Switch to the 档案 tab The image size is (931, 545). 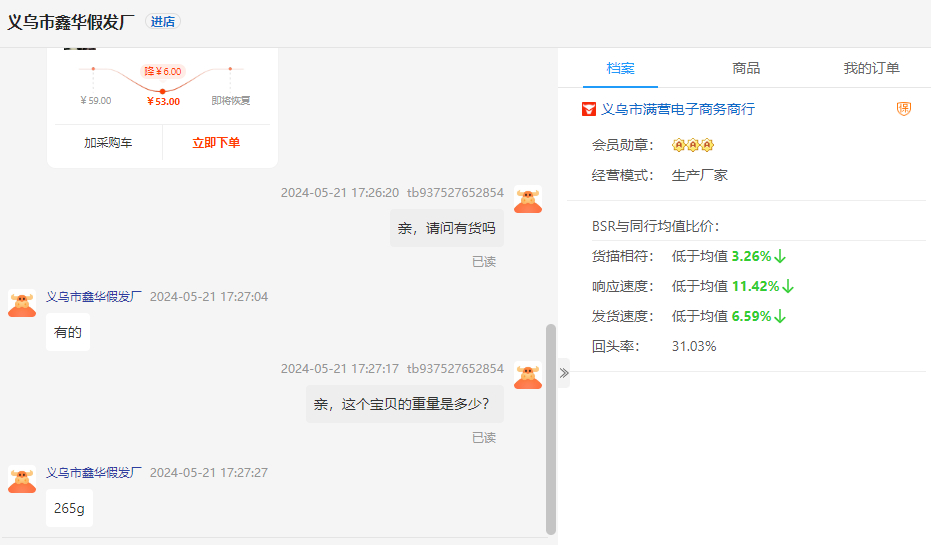(620, 68)
